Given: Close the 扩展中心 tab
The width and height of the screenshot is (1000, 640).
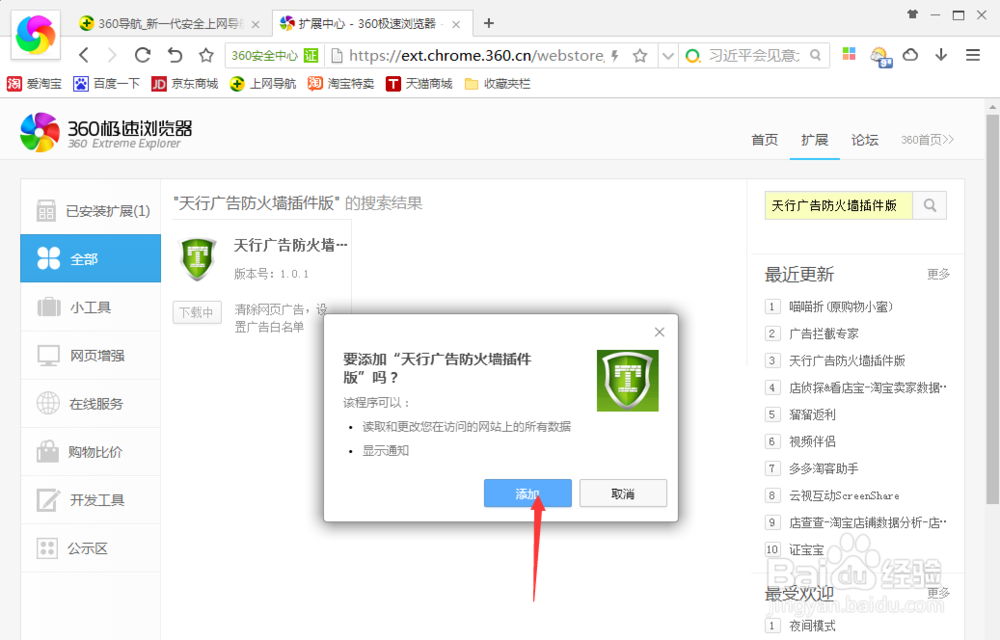Looking at the screenshot, I should tap(456, 24).
